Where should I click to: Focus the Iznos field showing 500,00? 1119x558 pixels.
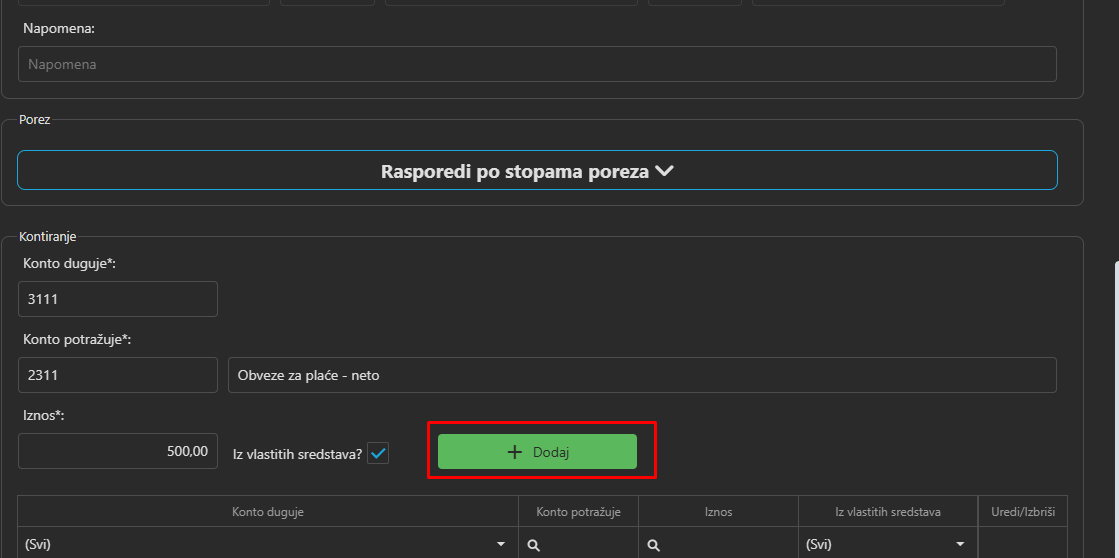click(118, 451)
